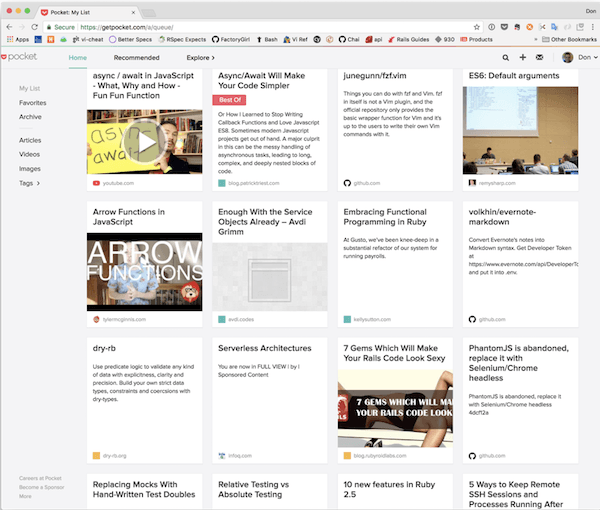
Task: Click the Pocket extension icon in toolbar
Action: pos(504,27)
